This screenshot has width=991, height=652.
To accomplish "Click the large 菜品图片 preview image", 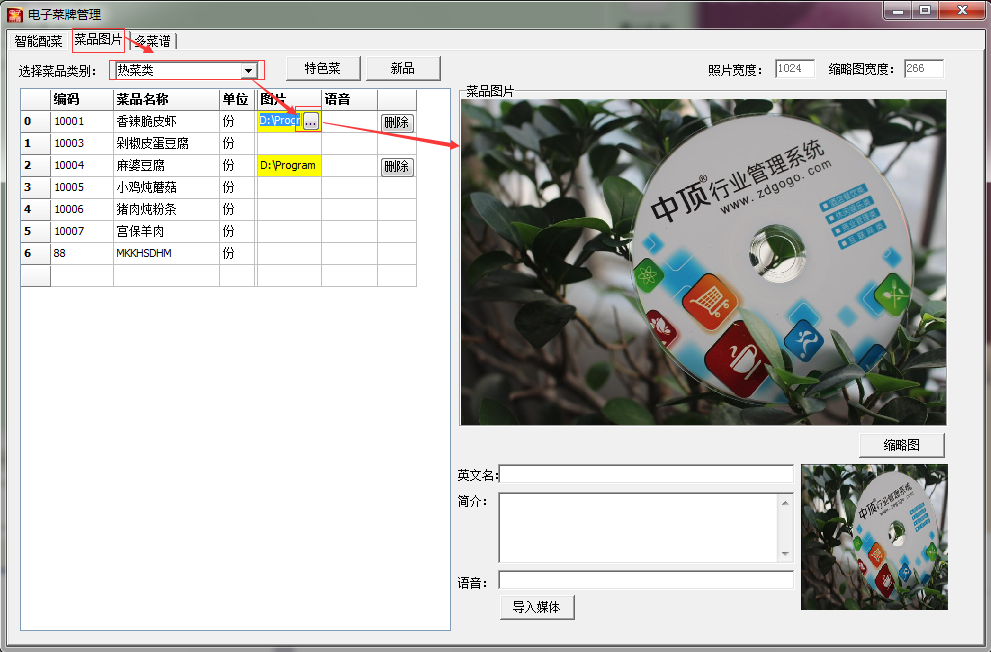I will (703, 262).
